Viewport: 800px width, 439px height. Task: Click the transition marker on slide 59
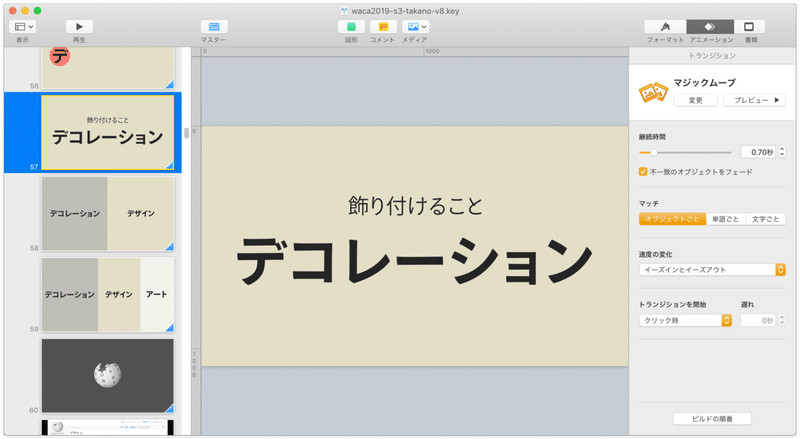click(170, 328)
